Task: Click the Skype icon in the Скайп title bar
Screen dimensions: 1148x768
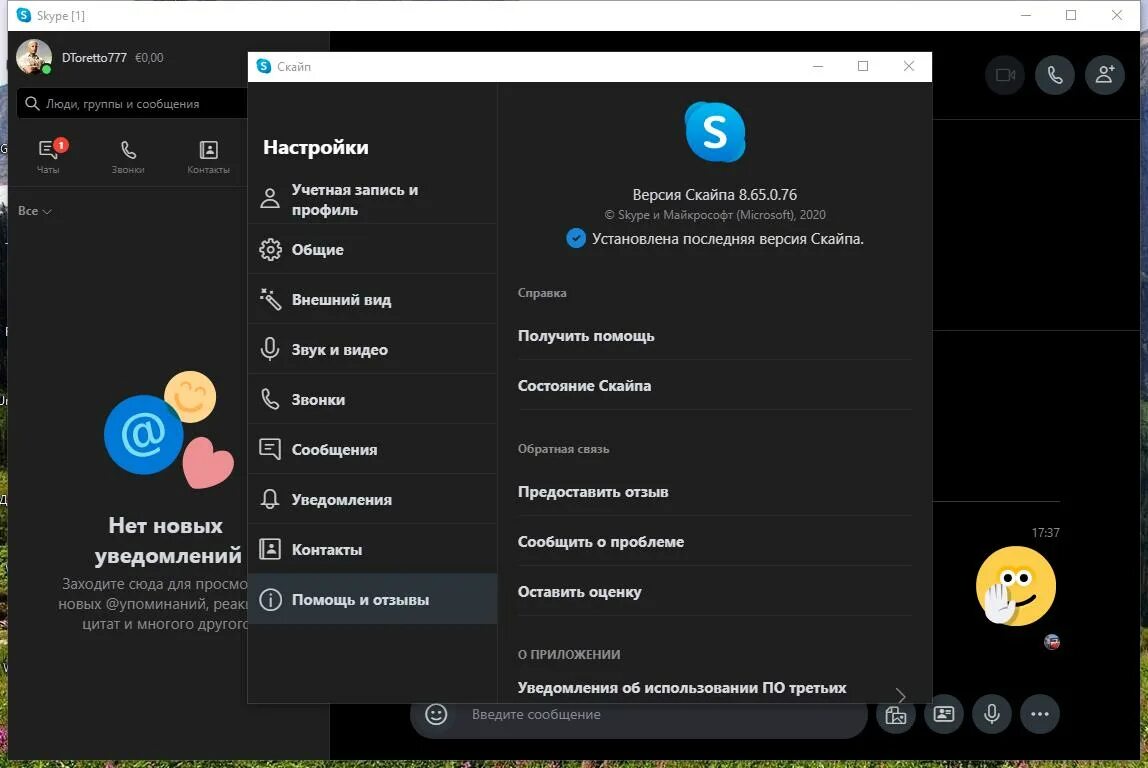Action: 264,66
